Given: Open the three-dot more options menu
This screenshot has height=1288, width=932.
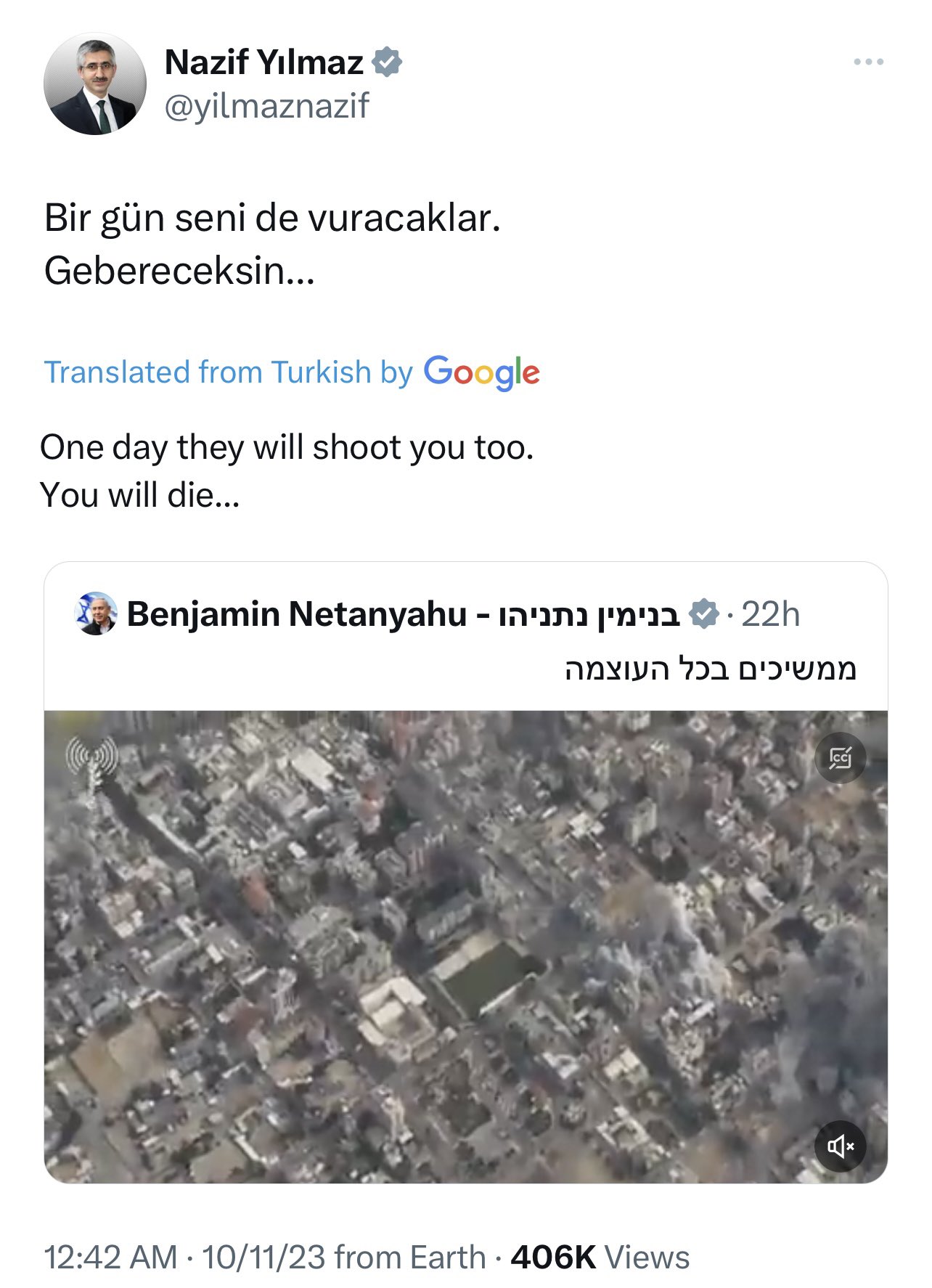Looking at the screenshot, I should (x=868, y=62).
